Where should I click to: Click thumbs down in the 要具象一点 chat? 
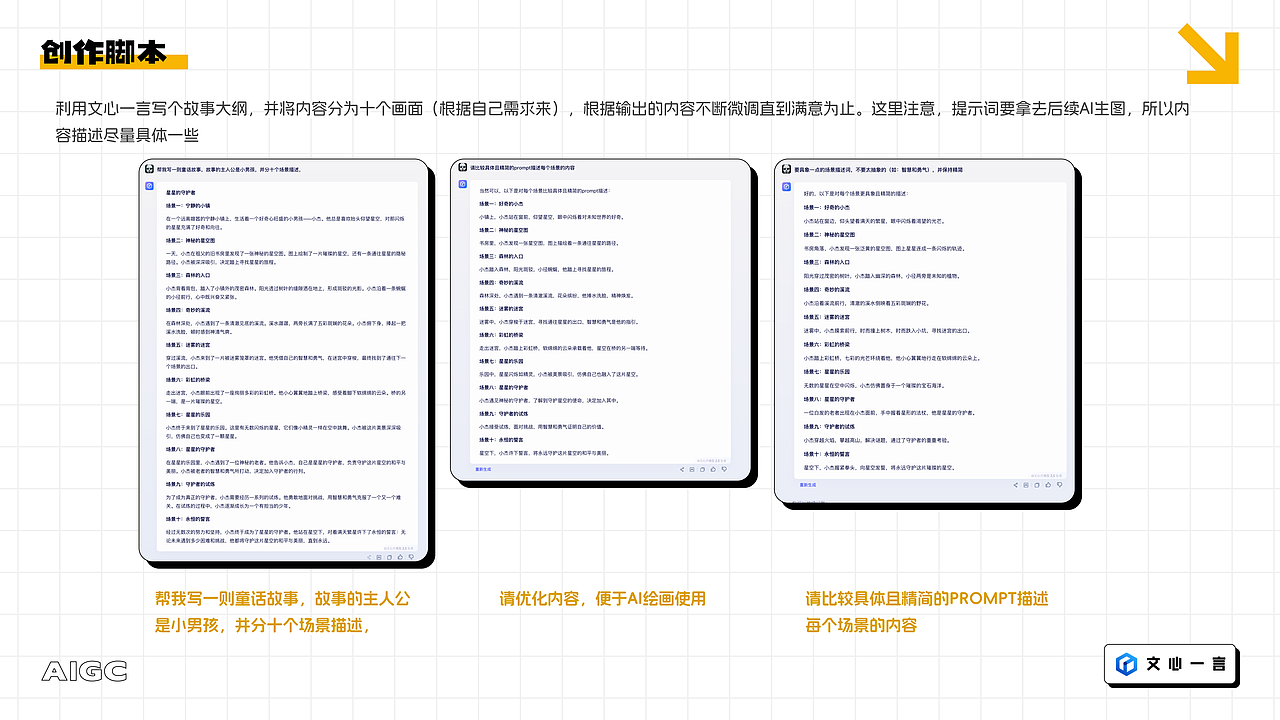point(1059,485)
